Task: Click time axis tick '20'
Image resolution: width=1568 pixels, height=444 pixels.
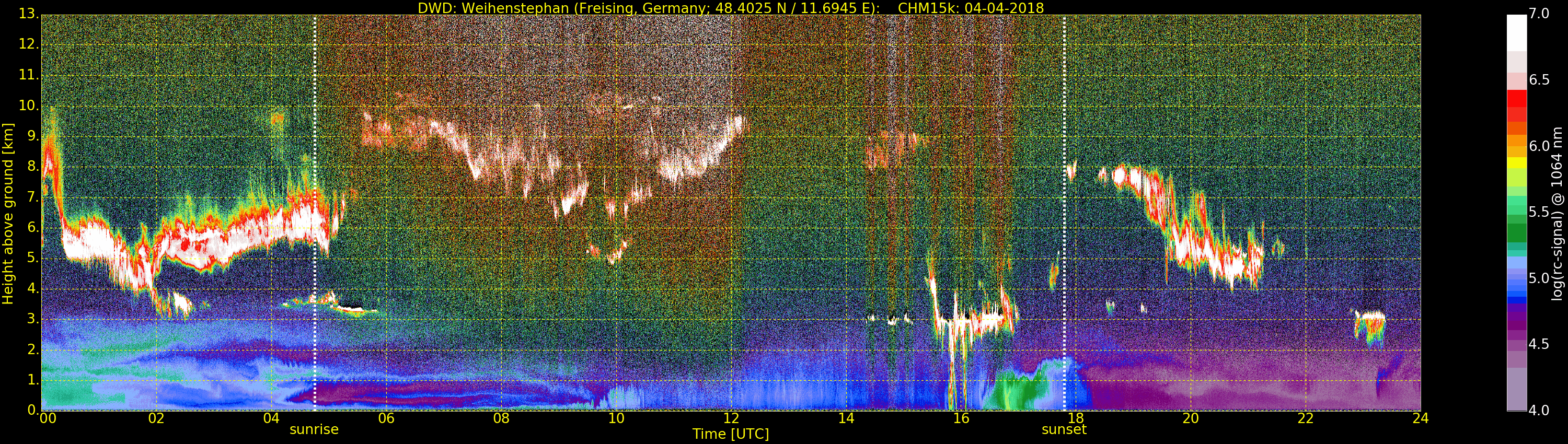Action: click(1191, 418)
